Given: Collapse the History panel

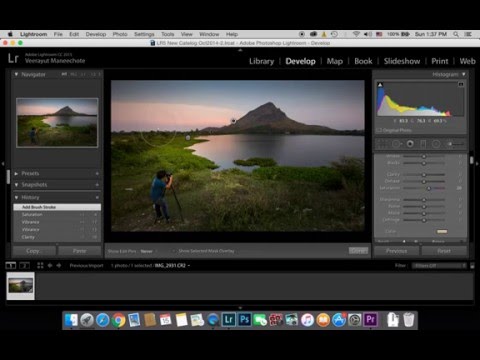Looking at the screenshot, I should [16, 197].
